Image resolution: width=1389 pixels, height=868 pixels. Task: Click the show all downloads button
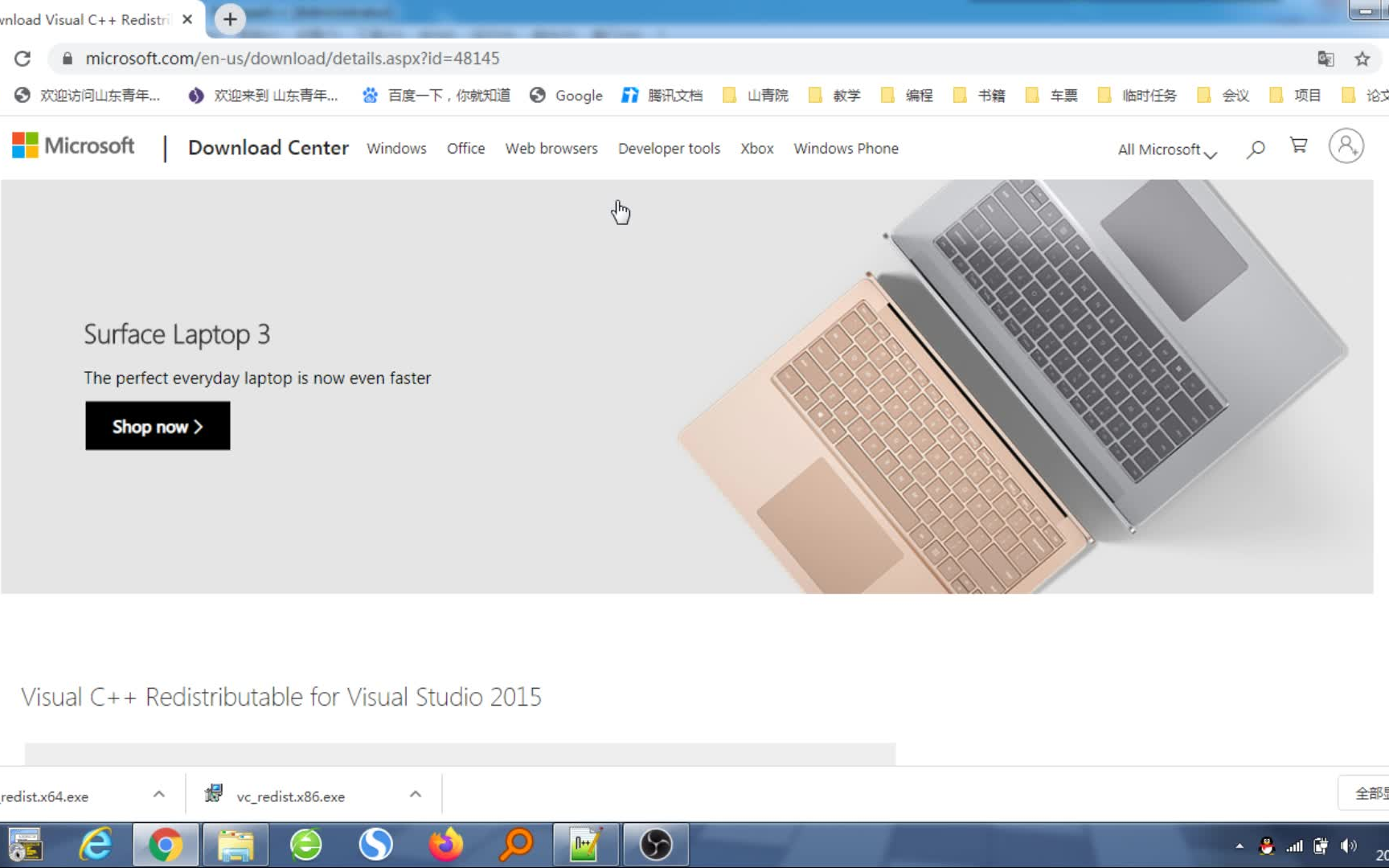coord(1363,793)
